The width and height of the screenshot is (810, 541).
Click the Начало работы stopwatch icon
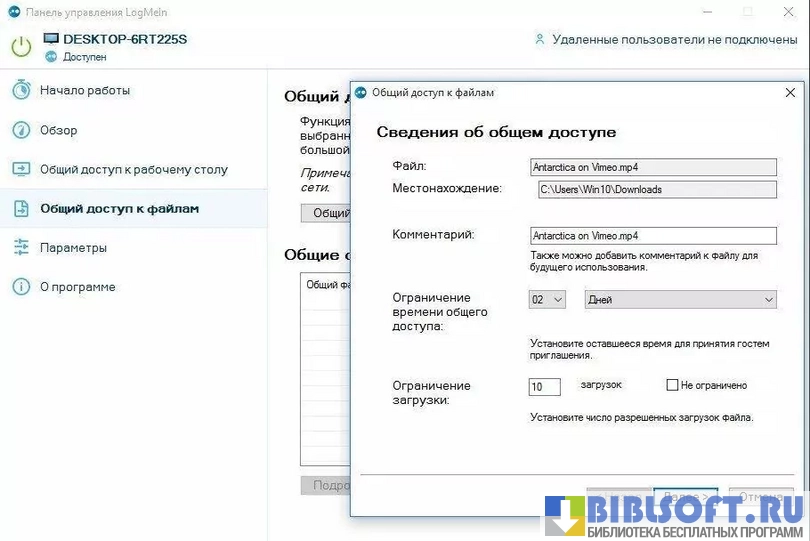click(x=21, y=90)
